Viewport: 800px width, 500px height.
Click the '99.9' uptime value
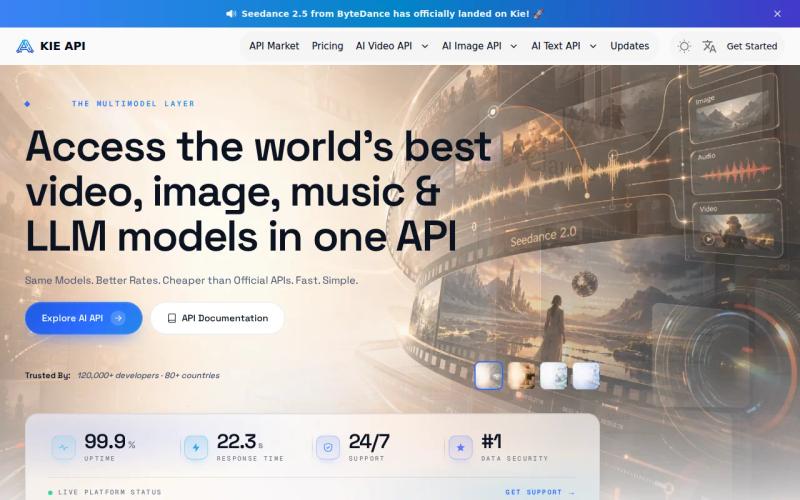[x=105, y=441]
